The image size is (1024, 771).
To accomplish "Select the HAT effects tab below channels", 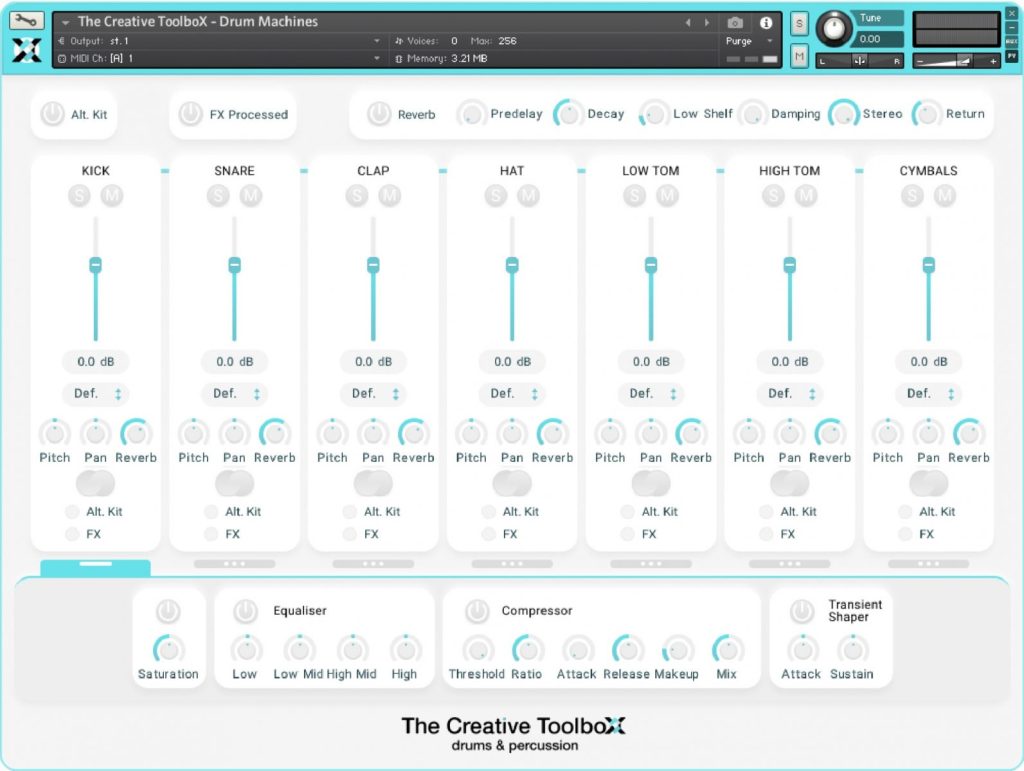I will point(512,563).
